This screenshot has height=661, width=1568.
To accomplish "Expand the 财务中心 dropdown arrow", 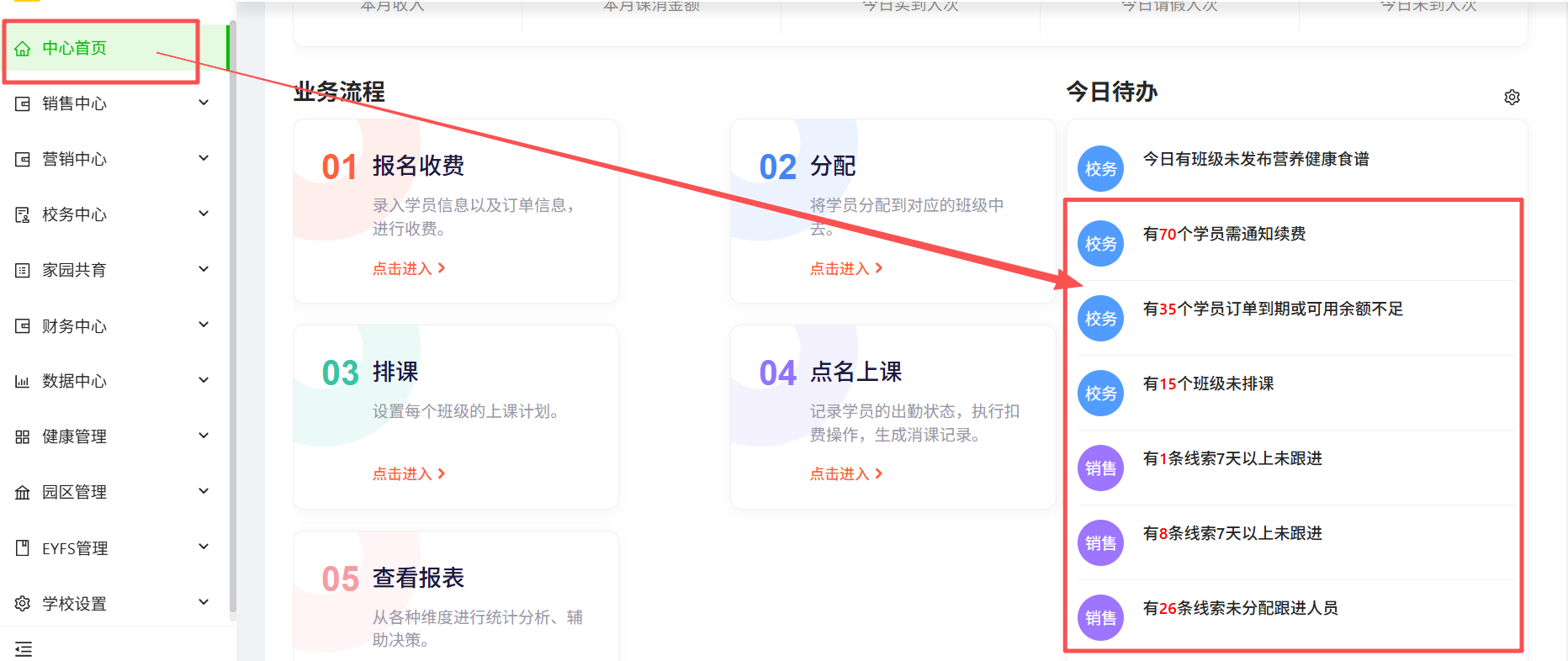I will point(204,325).
